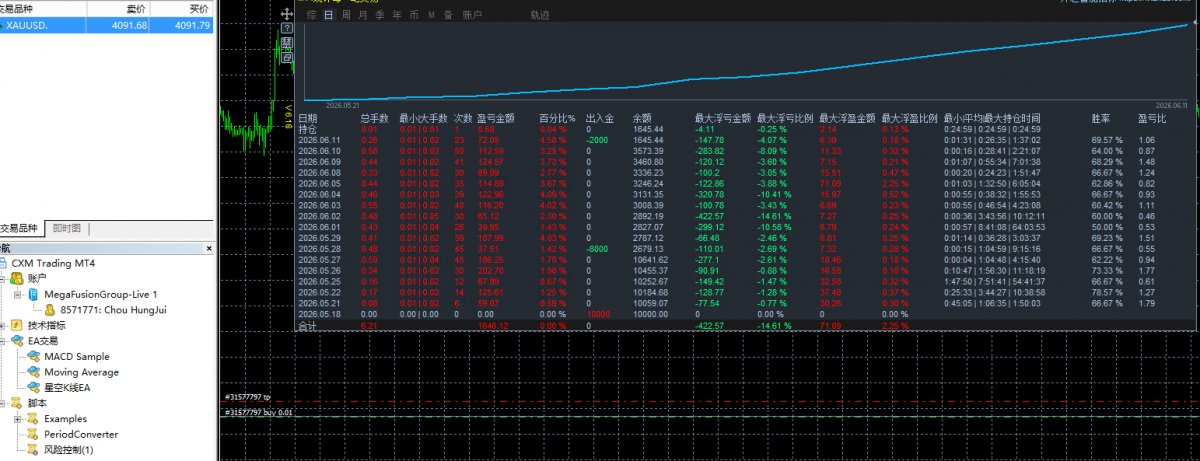
Task: Select the MACD Sample expert advisor icon
Action: [34, 356]
